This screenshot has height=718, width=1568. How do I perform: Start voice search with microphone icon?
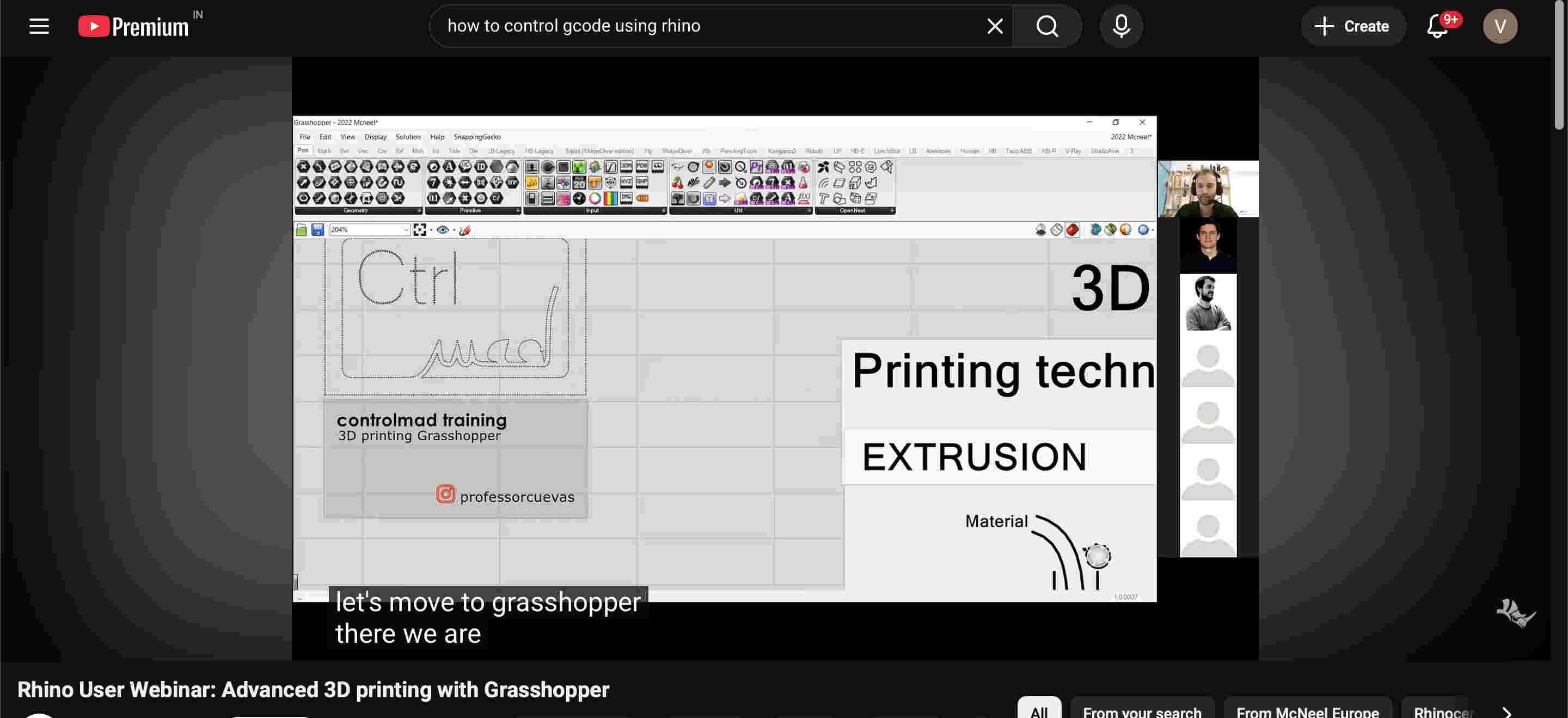[1120, 26]
